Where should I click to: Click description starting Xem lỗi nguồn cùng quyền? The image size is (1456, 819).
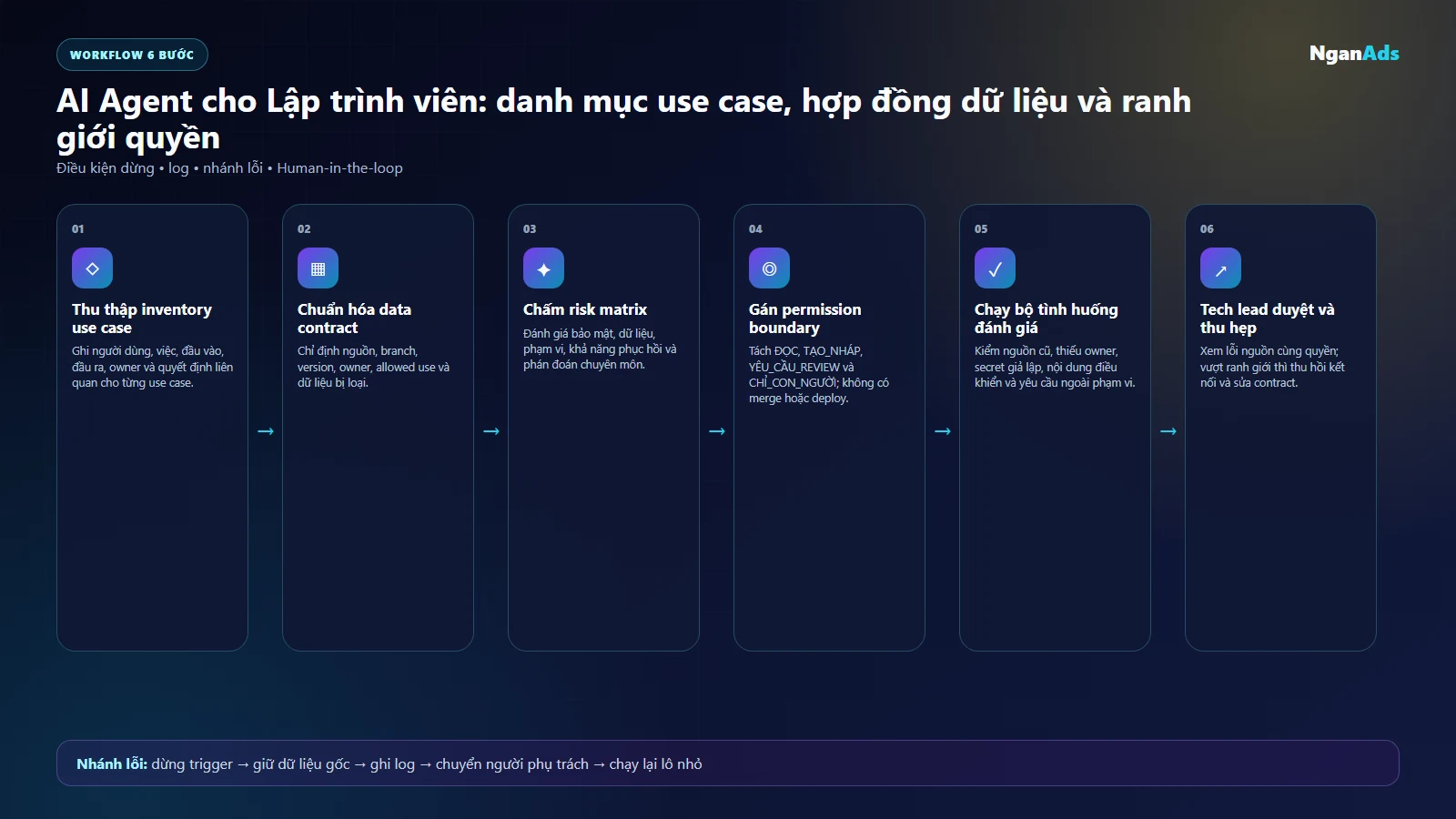tap(1272, 367)
